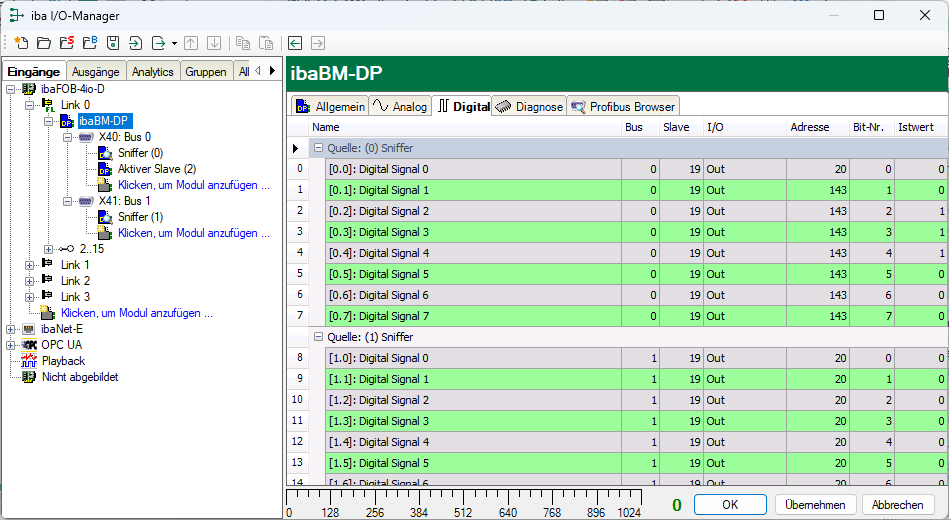Click the link to add module under X40
Image resolution: width=951 pixels, height=522 pixels.
[x=193, y=185]
